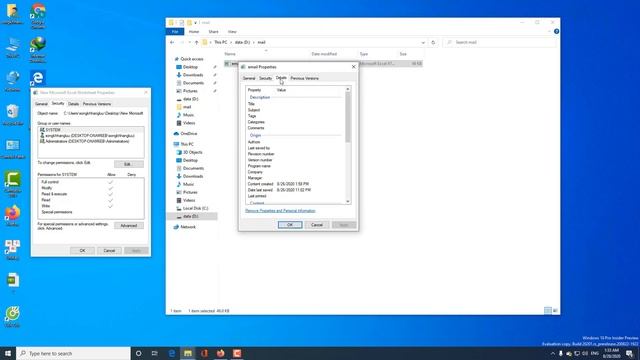Click OK in Excel Worksheet Properties
The width and height of the screenshot is (640, 360).
82,251
